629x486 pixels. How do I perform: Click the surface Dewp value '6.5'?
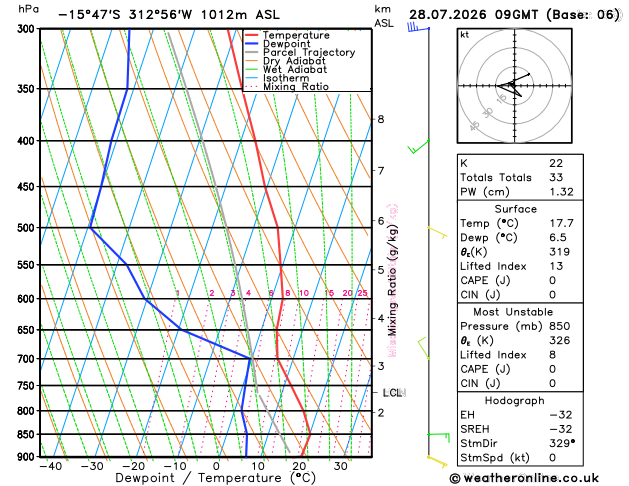558,237
